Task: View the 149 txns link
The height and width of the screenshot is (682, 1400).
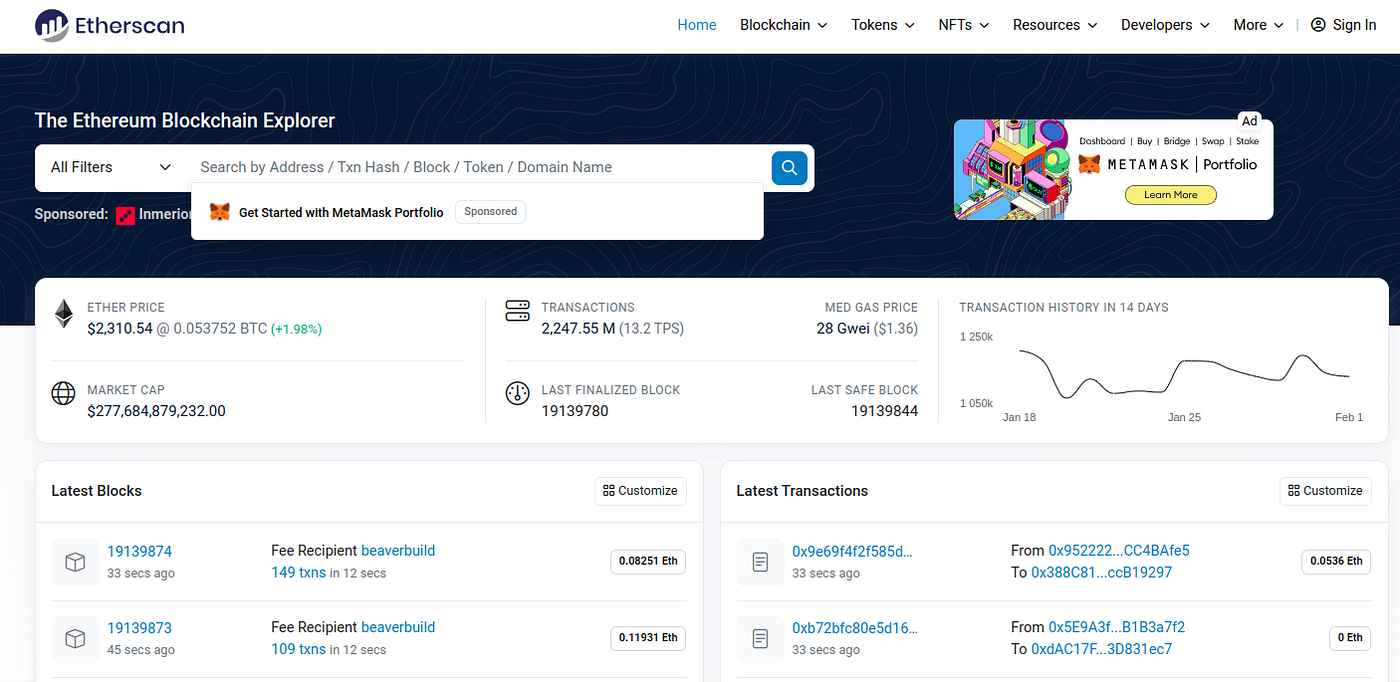Action: [298, 573]
